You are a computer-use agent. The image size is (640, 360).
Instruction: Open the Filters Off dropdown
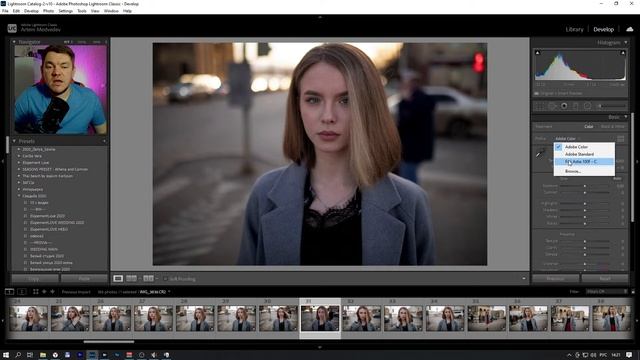[606, 291]
